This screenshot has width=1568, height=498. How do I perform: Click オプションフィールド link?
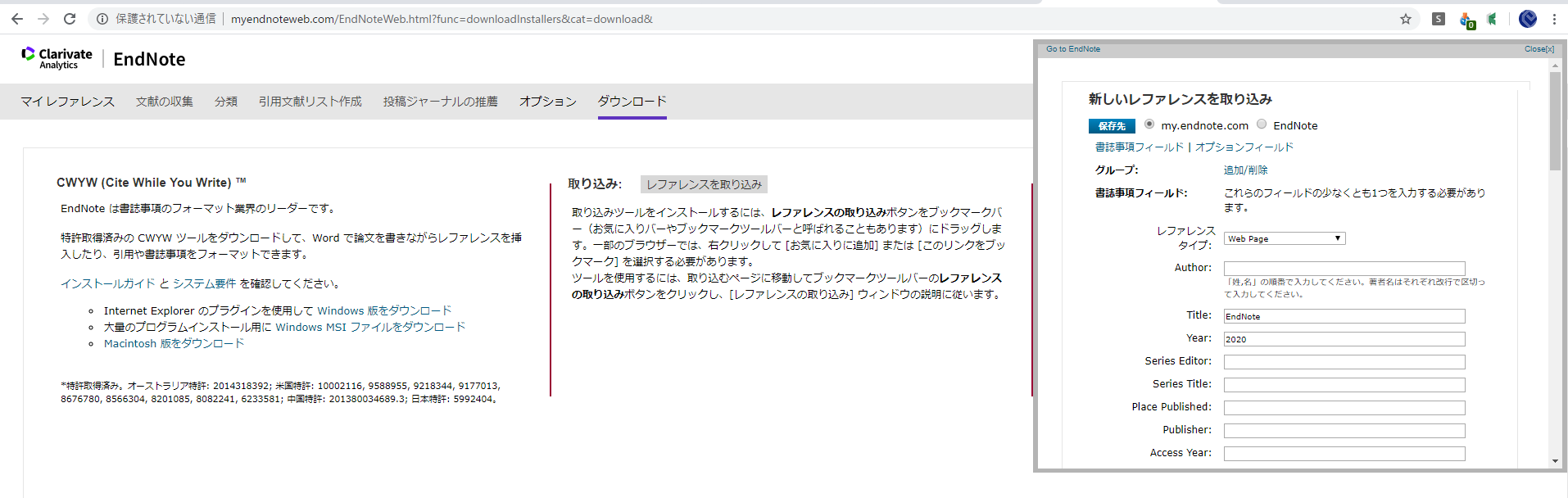(x=1244, y=147)
